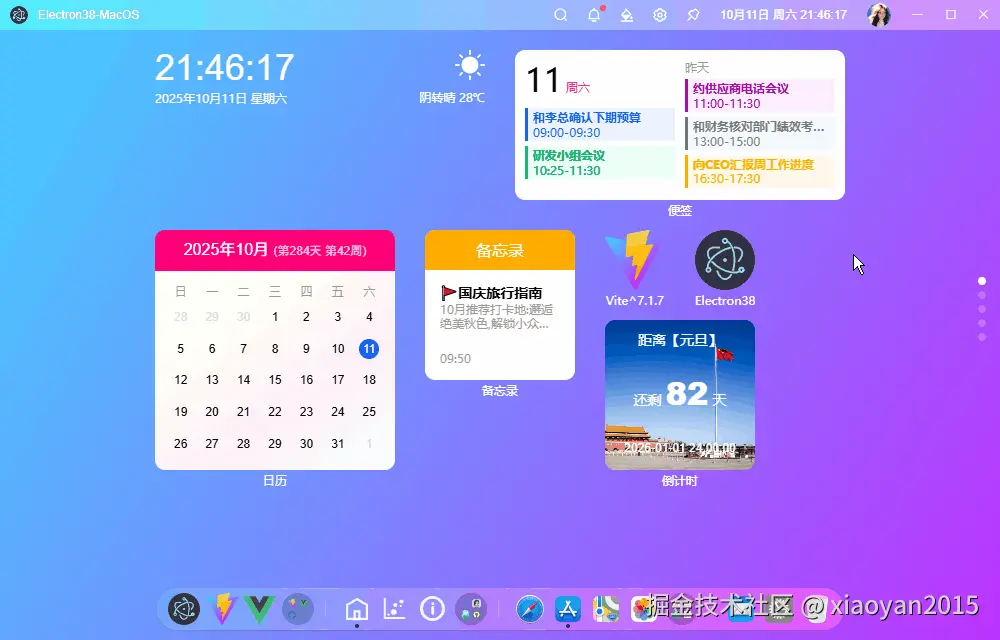Select day 31 in the calendar

click(x=338, y=444)
